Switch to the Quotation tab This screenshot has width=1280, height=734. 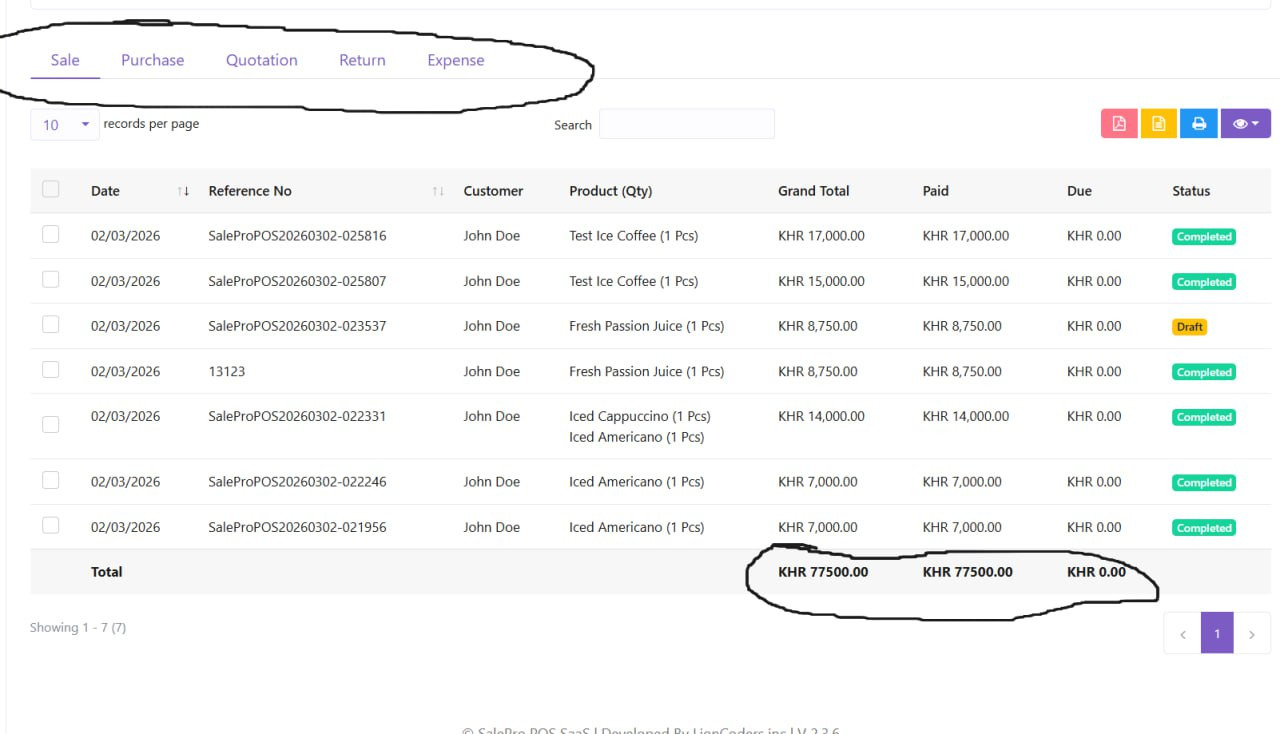click(x=262, y=60)
